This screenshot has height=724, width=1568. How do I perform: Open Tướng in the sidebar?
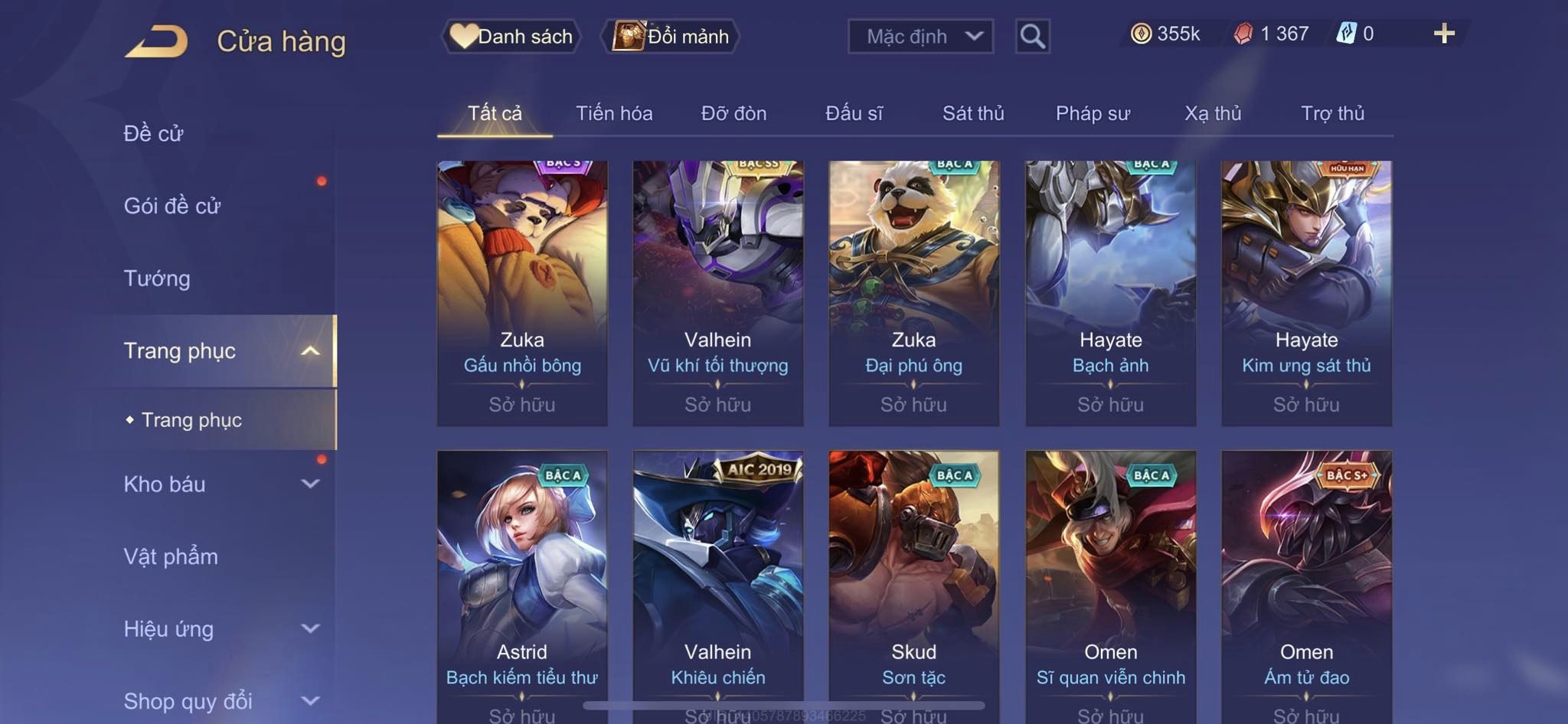click(157, 279)
